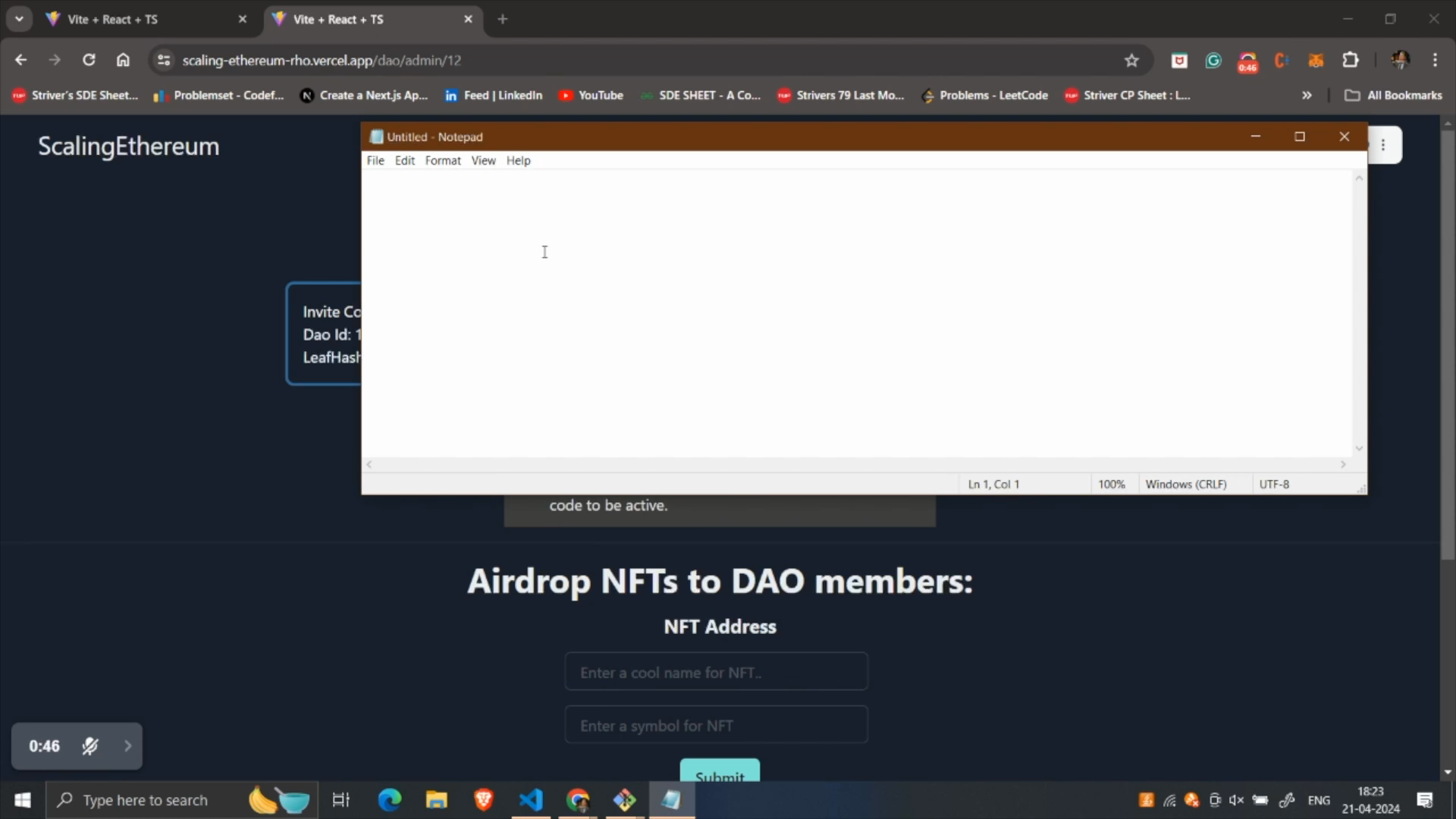Click the browser forward arrow
Viewport: 1456px width, 819px height.
pos(55,60)
